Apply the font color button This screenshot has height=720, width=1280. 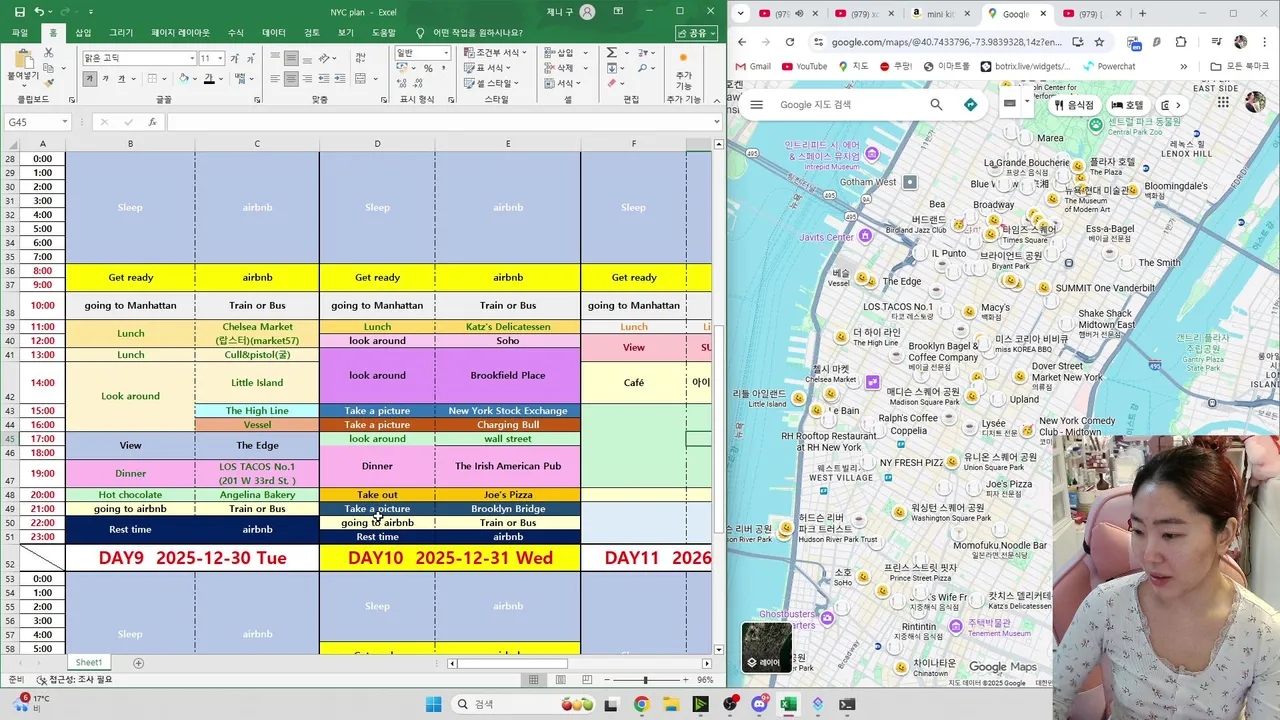pos(208,78)
